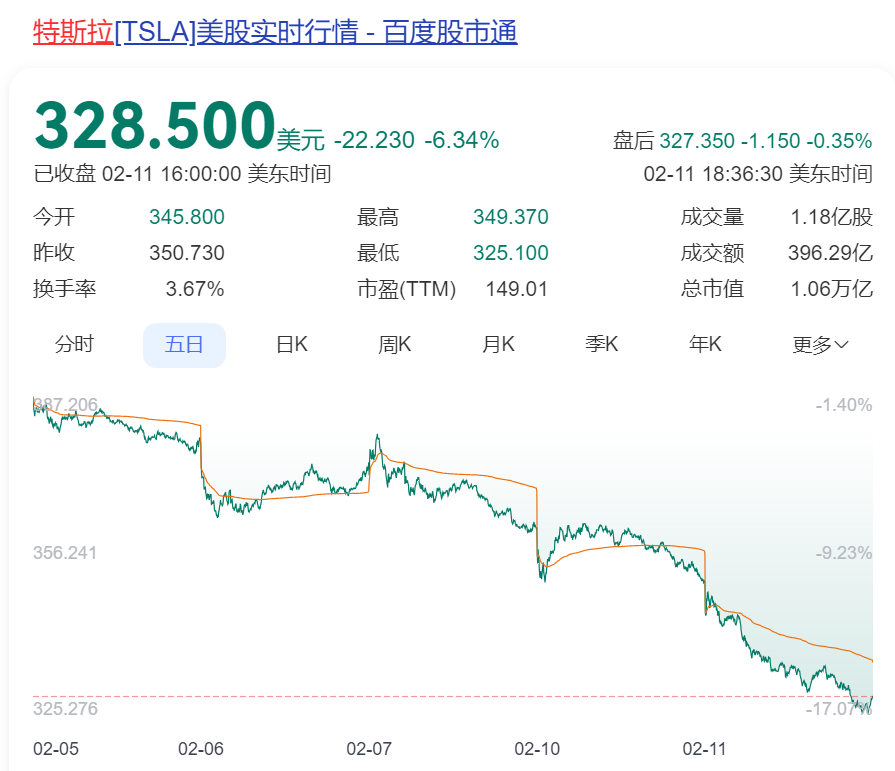Expand the 更多 dropdown chevron
Image resolution: width=895 pixels, height=771 pixels.
click(841, 345)
